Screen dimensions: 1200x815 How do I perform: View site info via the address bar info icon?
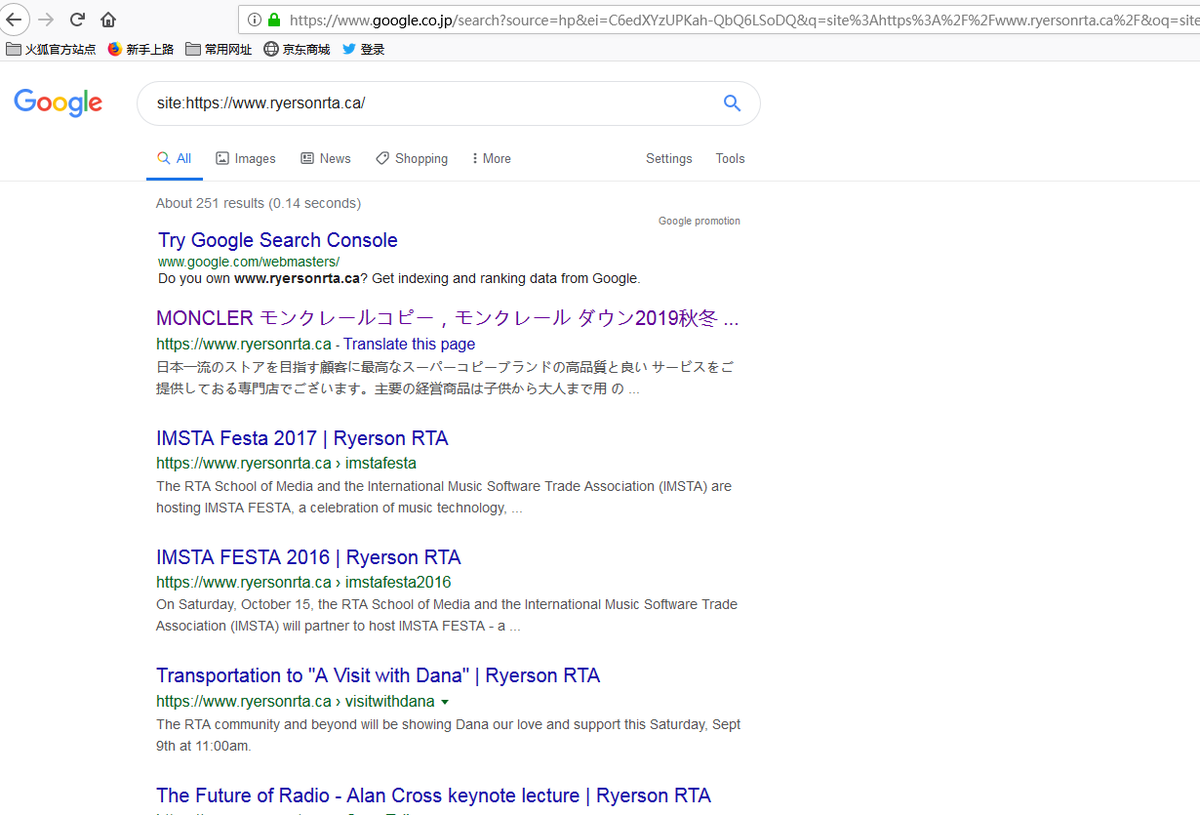click(253, 19)
